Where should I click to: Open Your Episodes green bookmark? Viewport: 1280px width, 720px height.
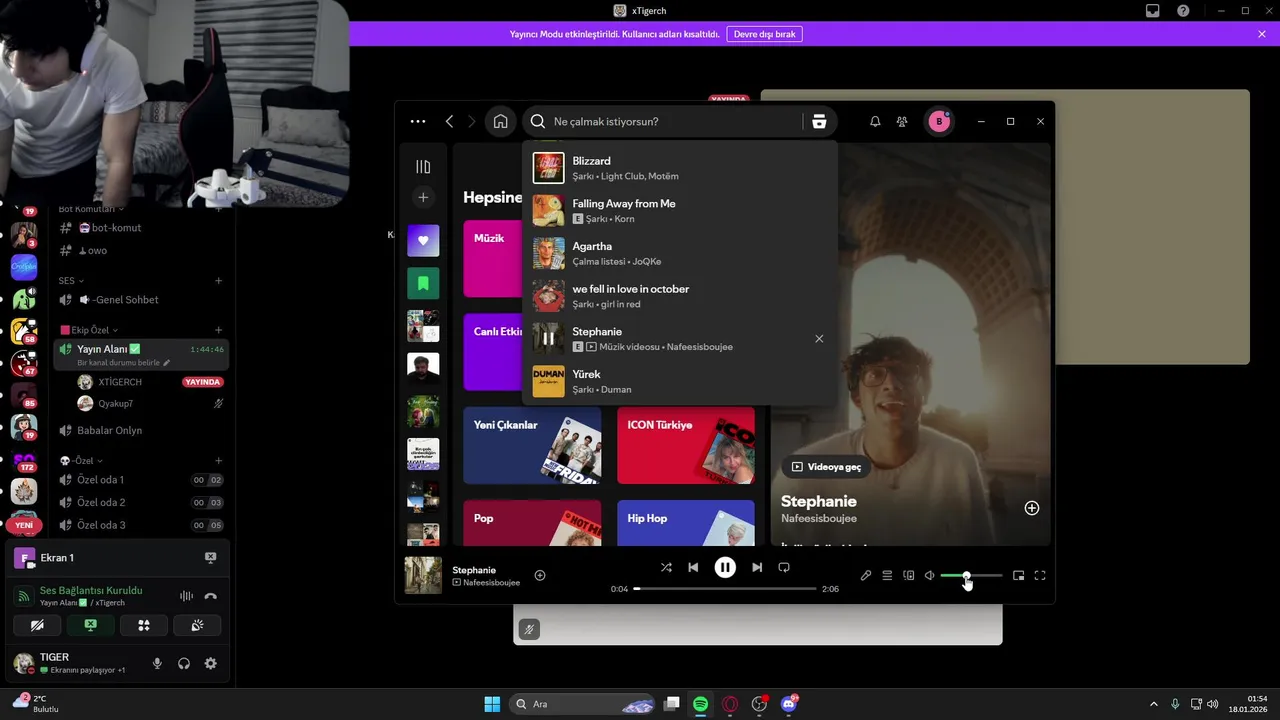pyautogui.click(x=423, y=283)
